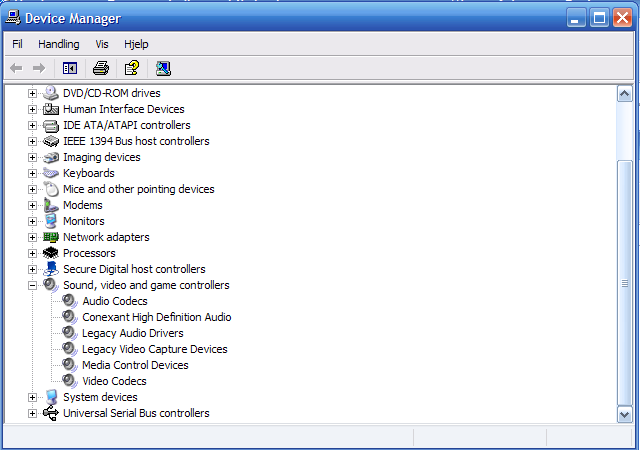Expand the IDE ATA/ATAPI controllers node
640x450 pixels.
[32, 125]
